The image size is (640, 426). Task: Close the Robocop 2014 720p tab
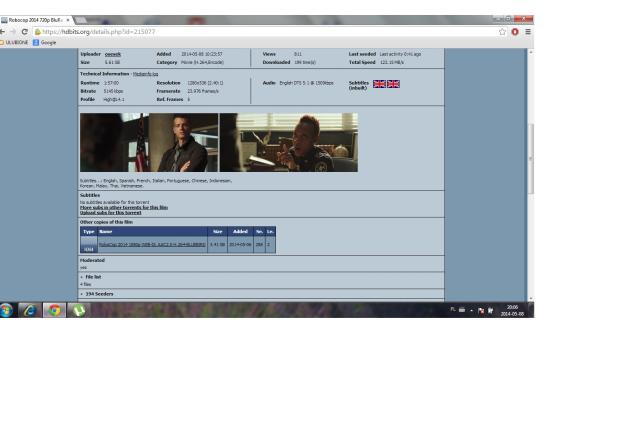click(68, 20)
